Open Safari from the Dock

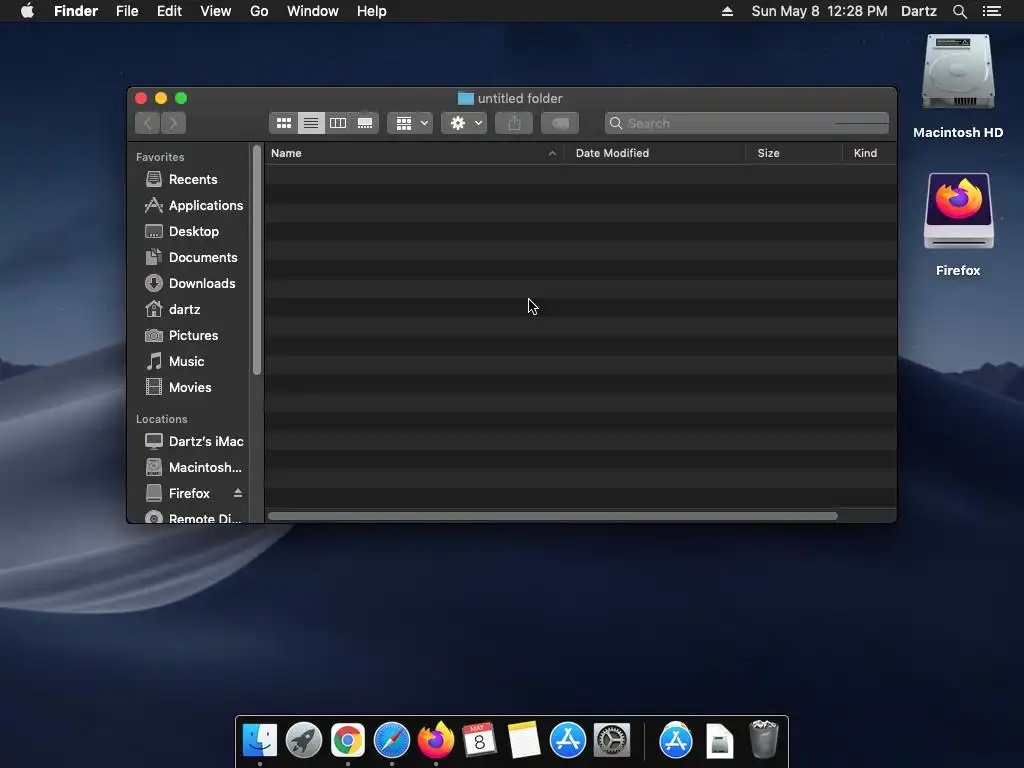click(392, 740)
